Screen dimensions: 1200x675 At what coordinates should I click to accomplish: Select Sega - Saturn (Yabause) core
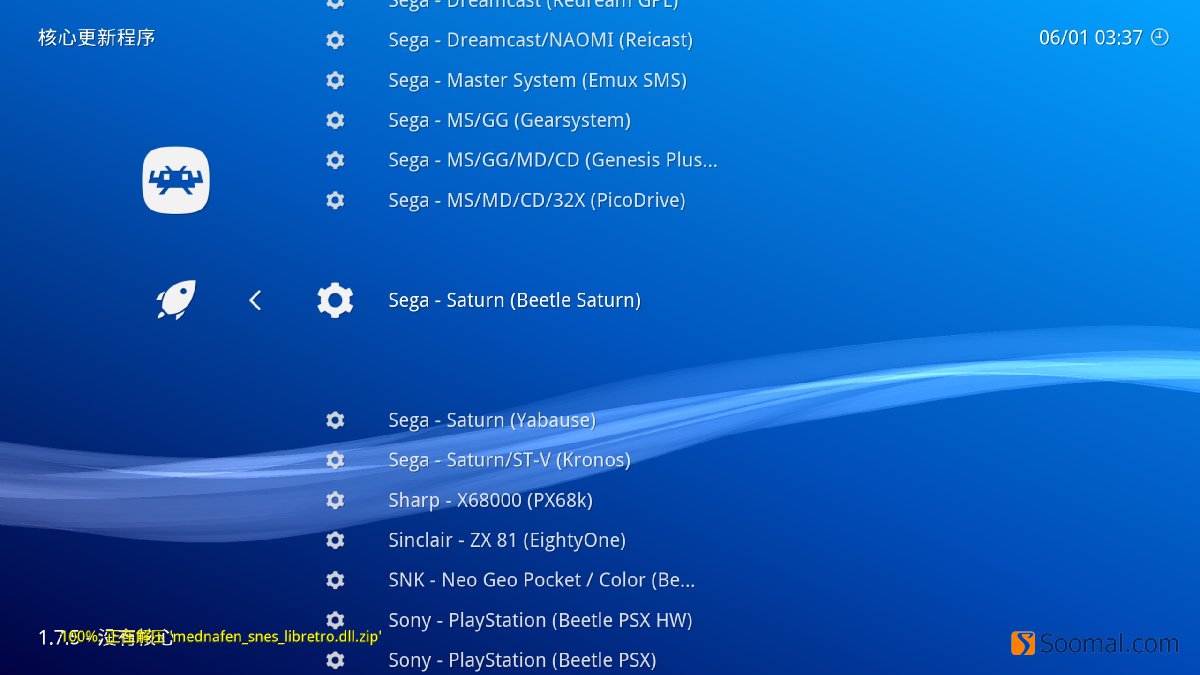coord(492,420)
